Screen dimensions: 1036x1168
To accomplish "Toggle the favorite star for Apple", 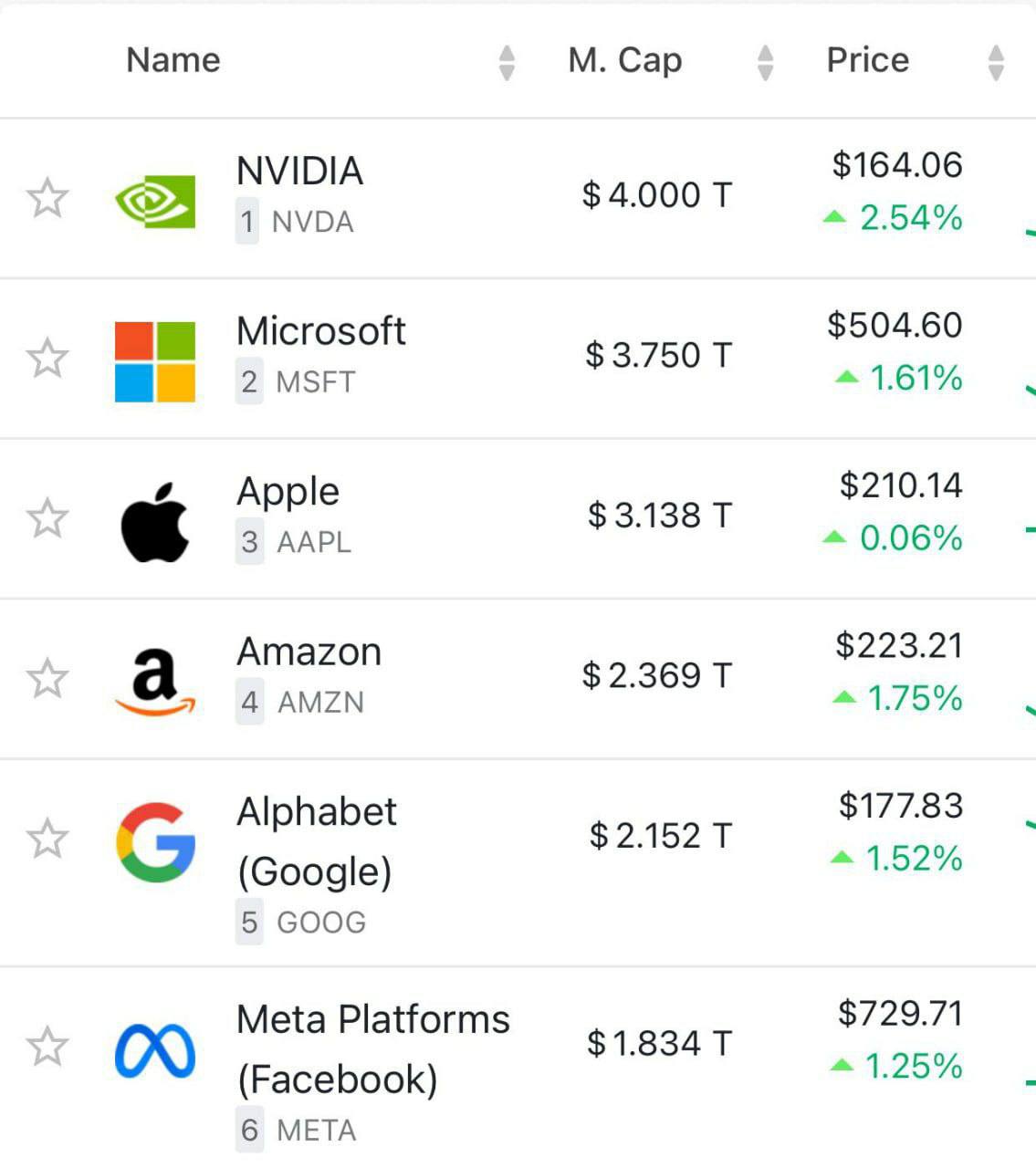I will [47, 518].
